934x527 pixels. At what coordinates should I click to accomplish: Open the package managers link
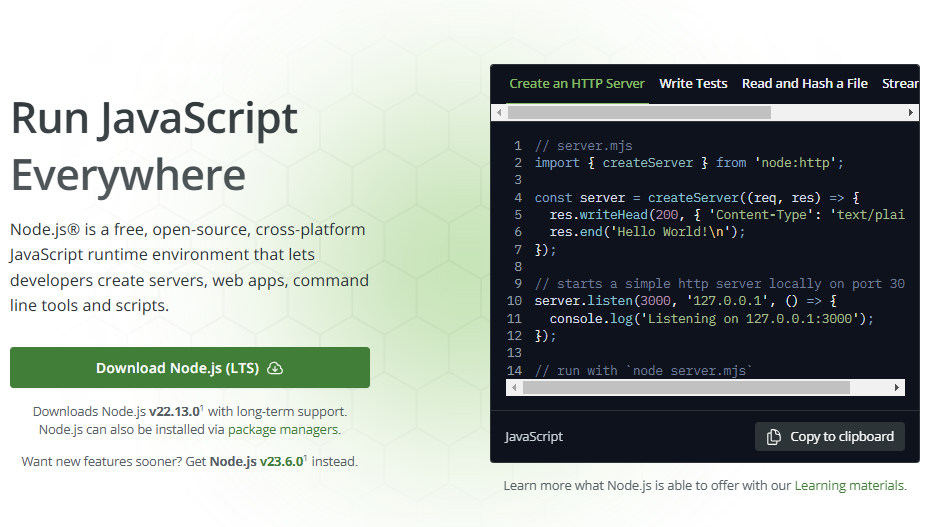pyautogui.click(x=283, y=429)
